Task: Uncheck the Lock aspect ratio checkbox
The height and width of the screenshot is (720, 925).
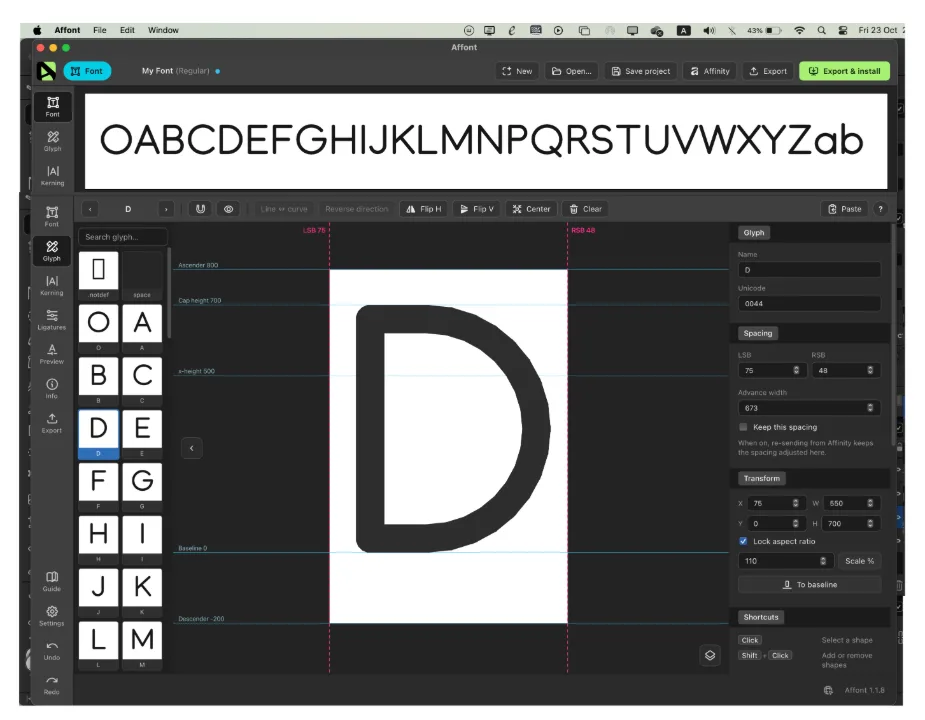Action: click(x=743, y=541)
